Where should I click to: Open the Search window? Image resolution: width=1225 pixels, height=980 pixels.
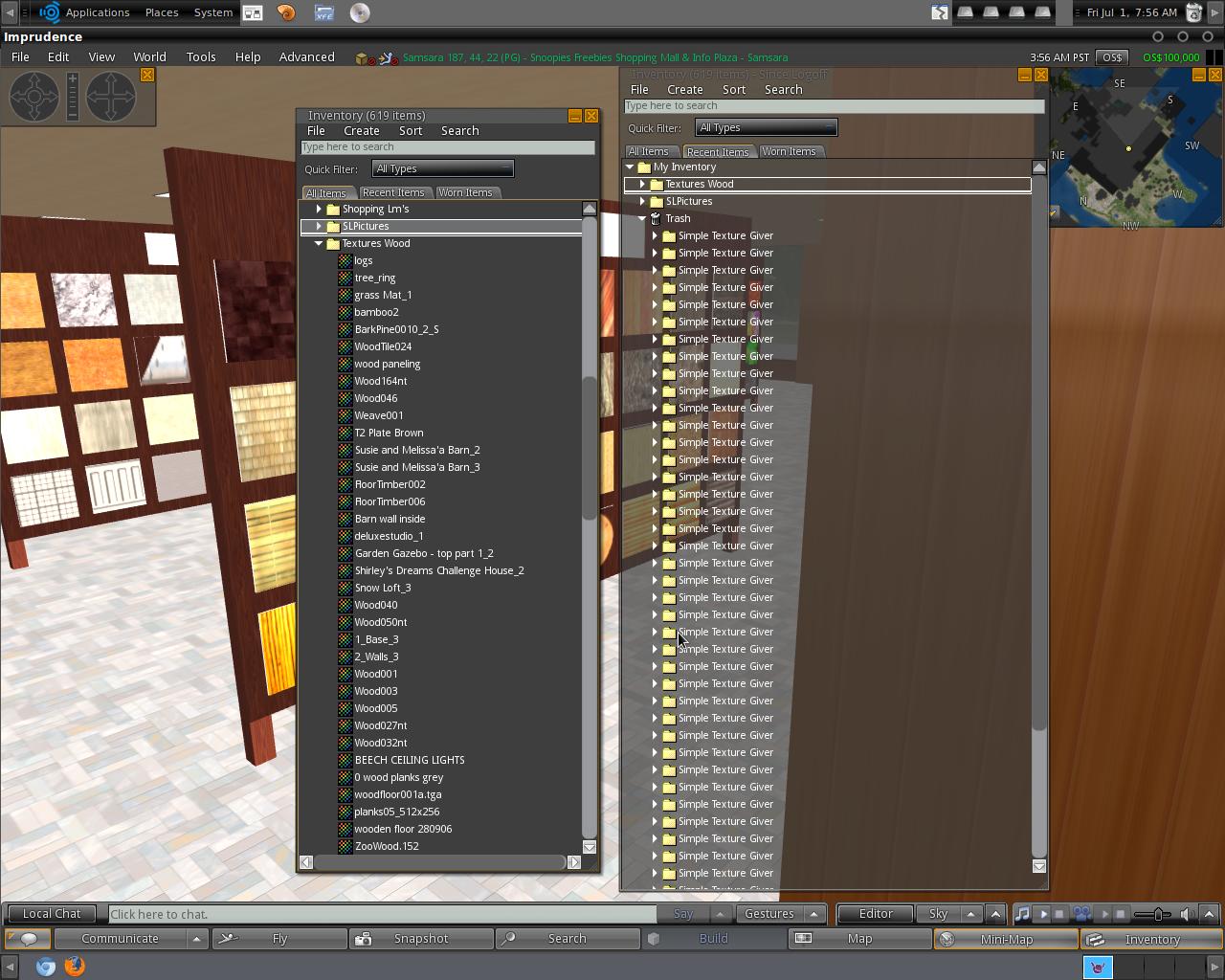tap(567, 939)
